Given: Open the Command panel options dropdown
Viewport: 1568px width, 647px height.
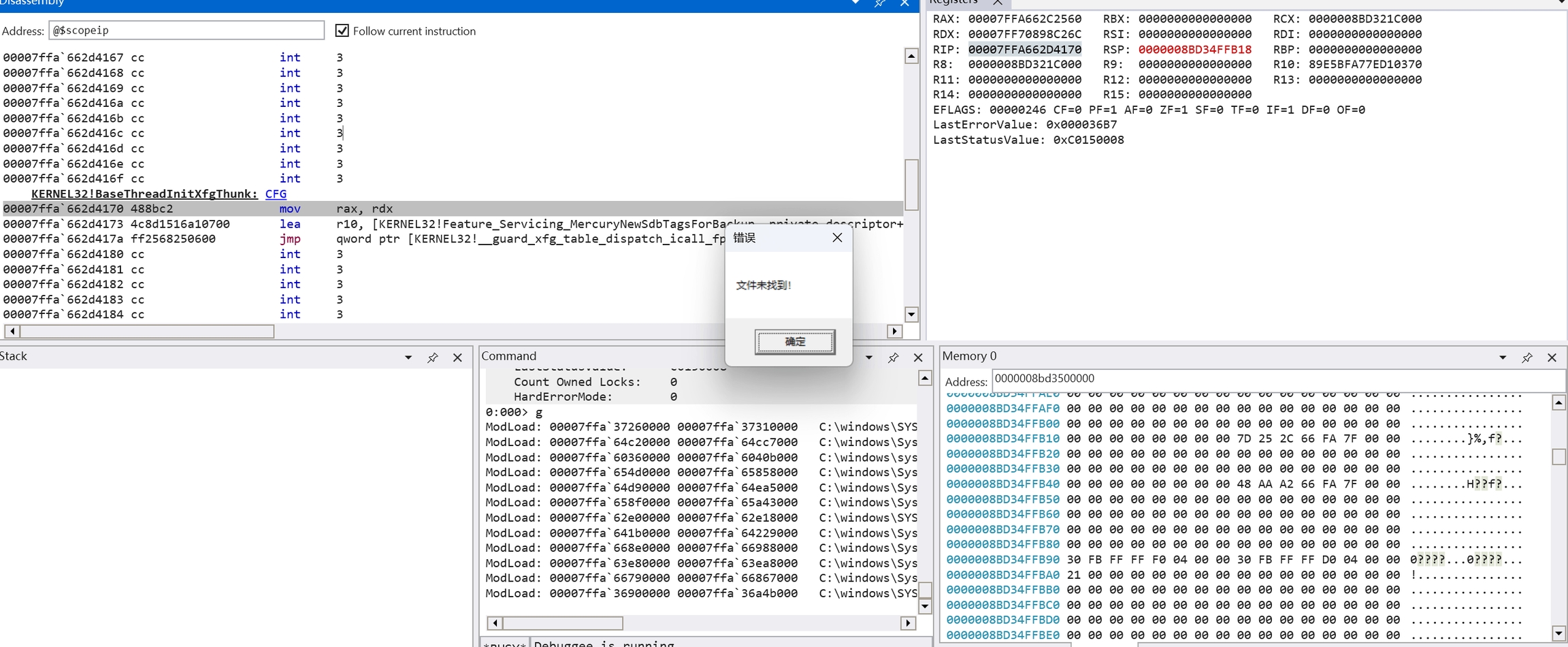Looking at the screenshot, I should [x=869, y=358].
